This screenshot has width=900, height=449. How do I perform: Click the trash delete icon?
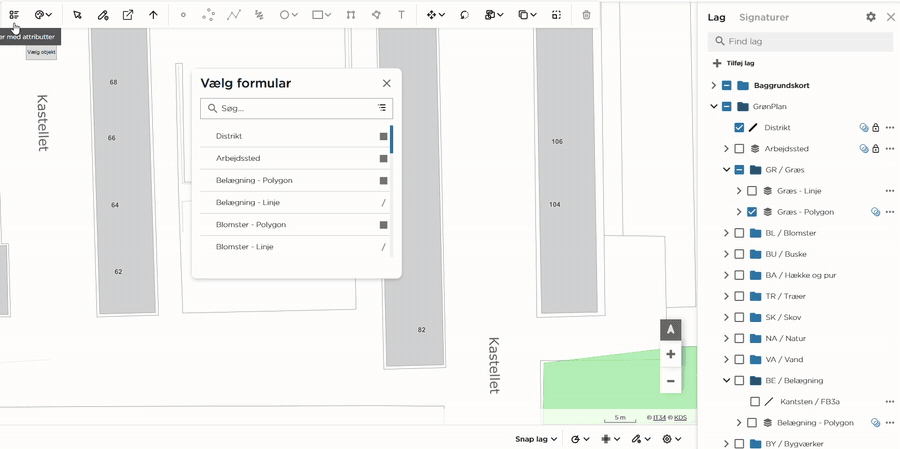(586, 15)
